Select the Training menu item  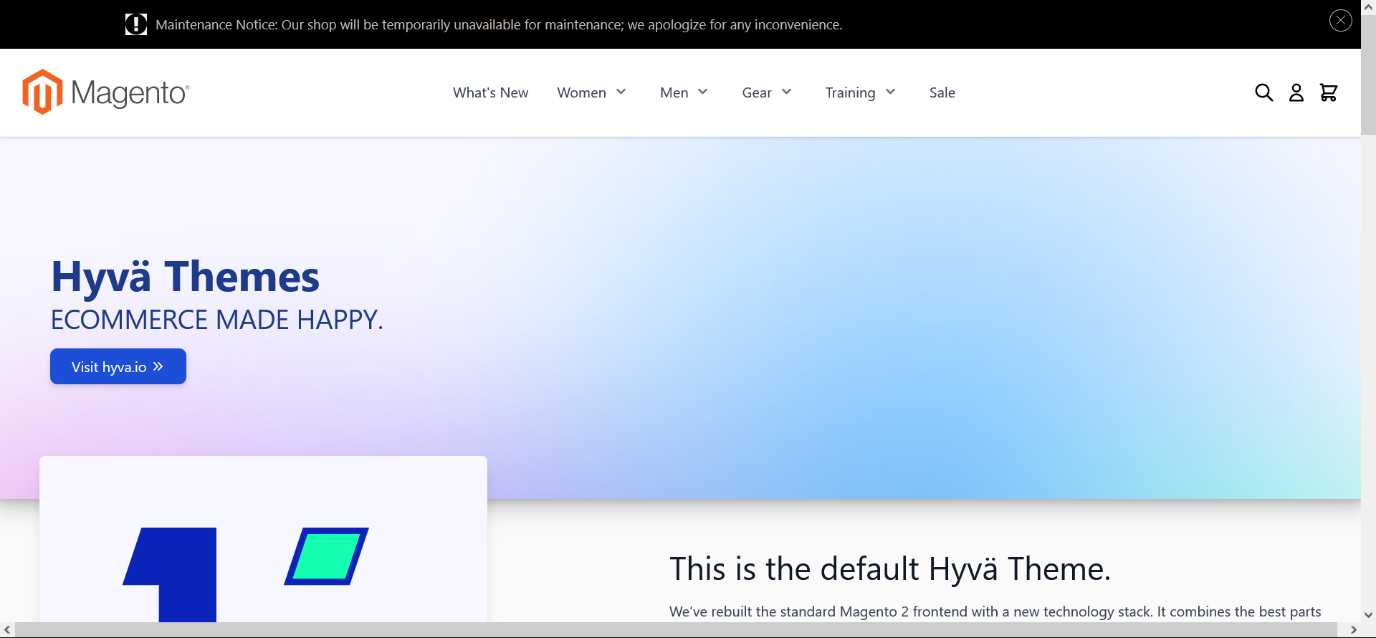pyautogui.click(x=849, y=93)
